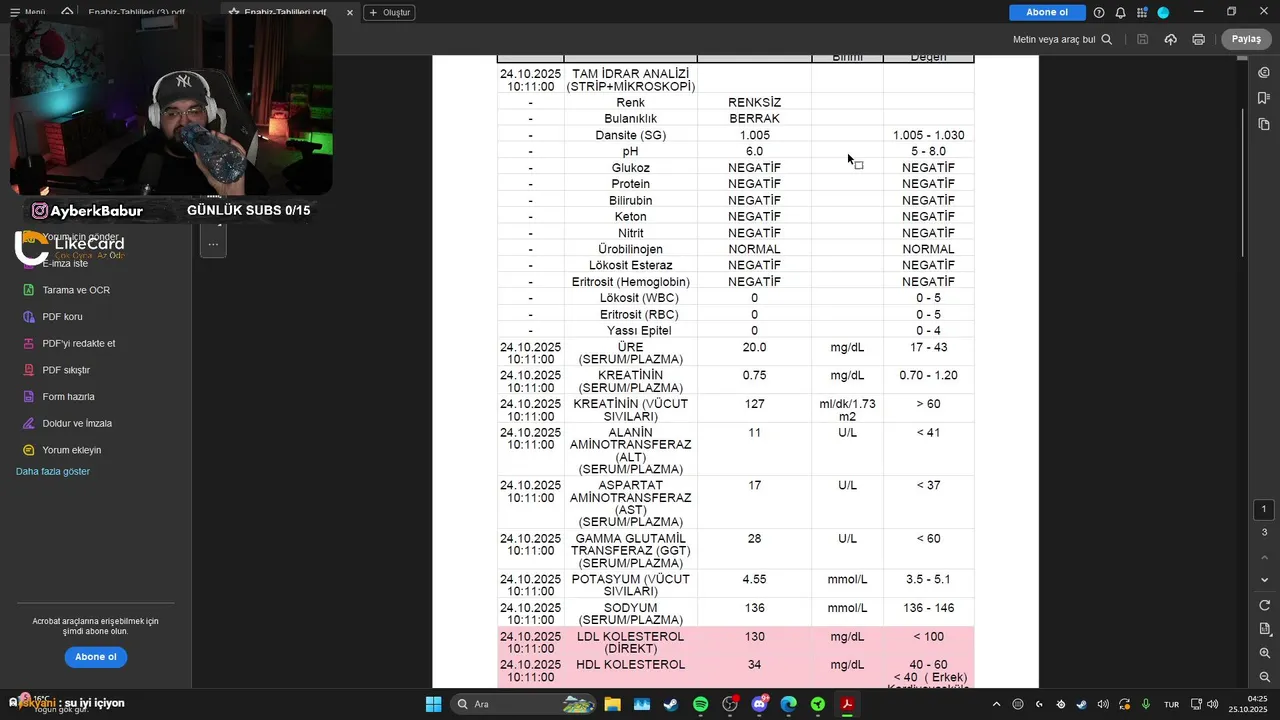1280x720 pixels.
Task: Click the help question mark icon
Action: [x=1099, y=12]
